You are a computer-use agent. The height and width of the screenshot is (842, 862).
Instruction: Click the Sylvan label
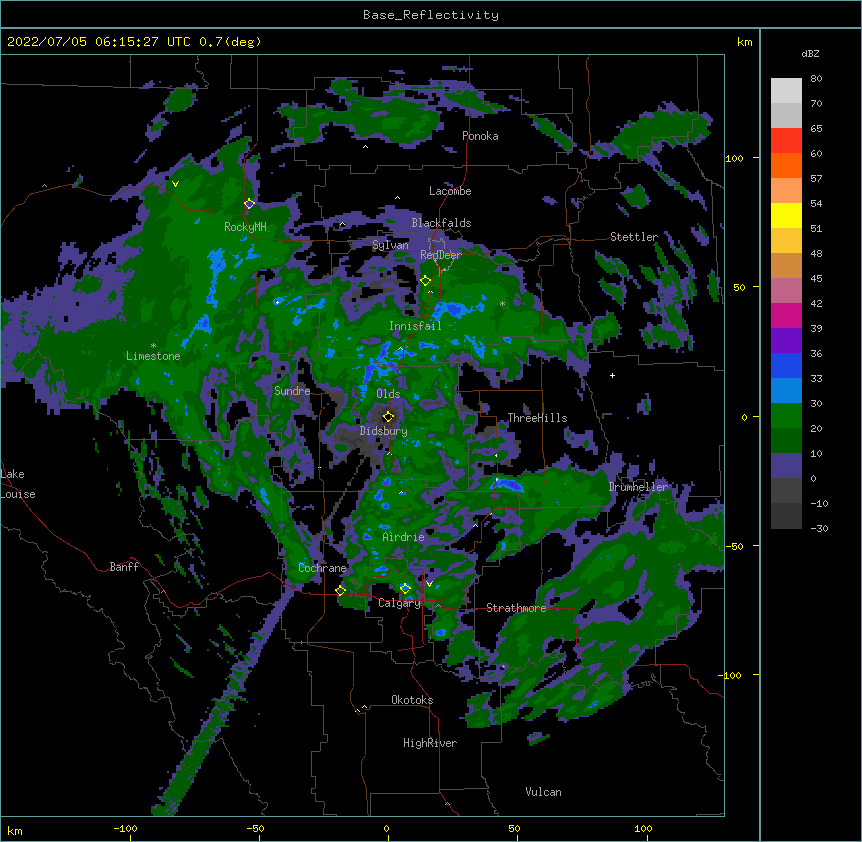(x=390, y=245)
